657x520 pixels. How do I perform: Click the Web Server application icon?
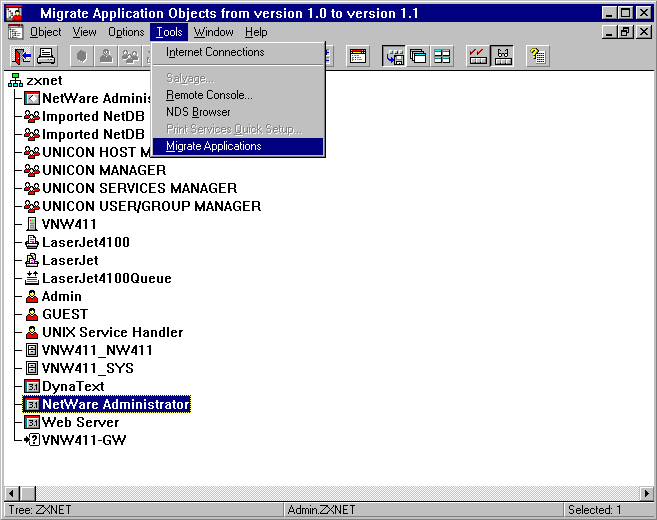[32, 422]
